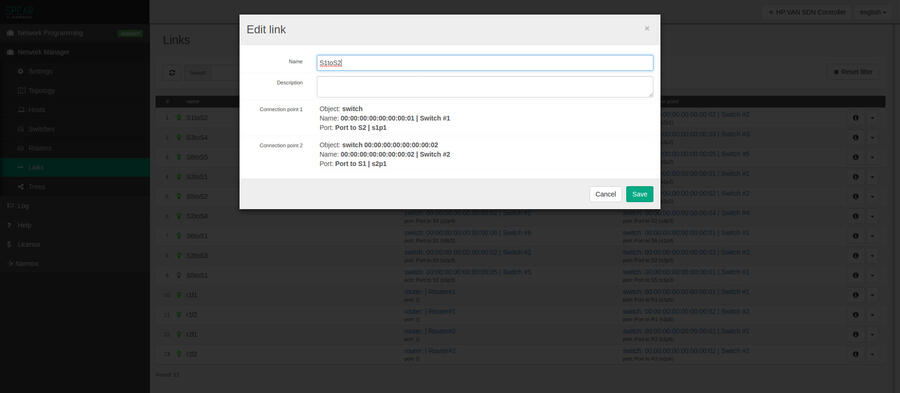The width and height of the screenshot is (900, 393).
Task: Save the edited link
Action: click(x=639, y=194)
